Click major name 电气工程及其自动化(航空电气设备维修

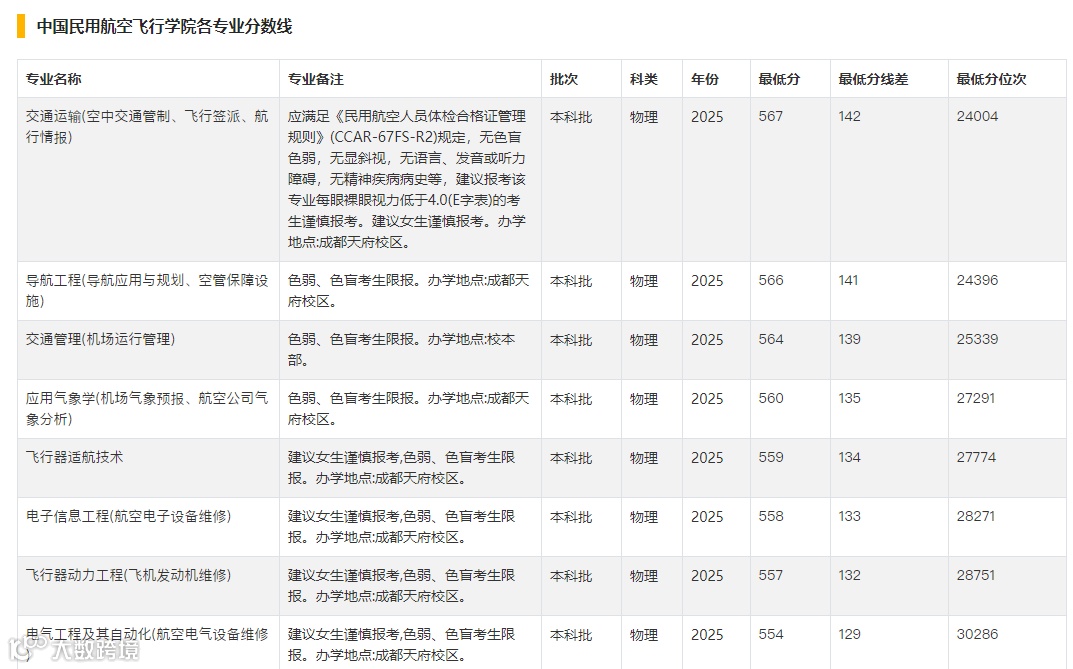[147, 634]
